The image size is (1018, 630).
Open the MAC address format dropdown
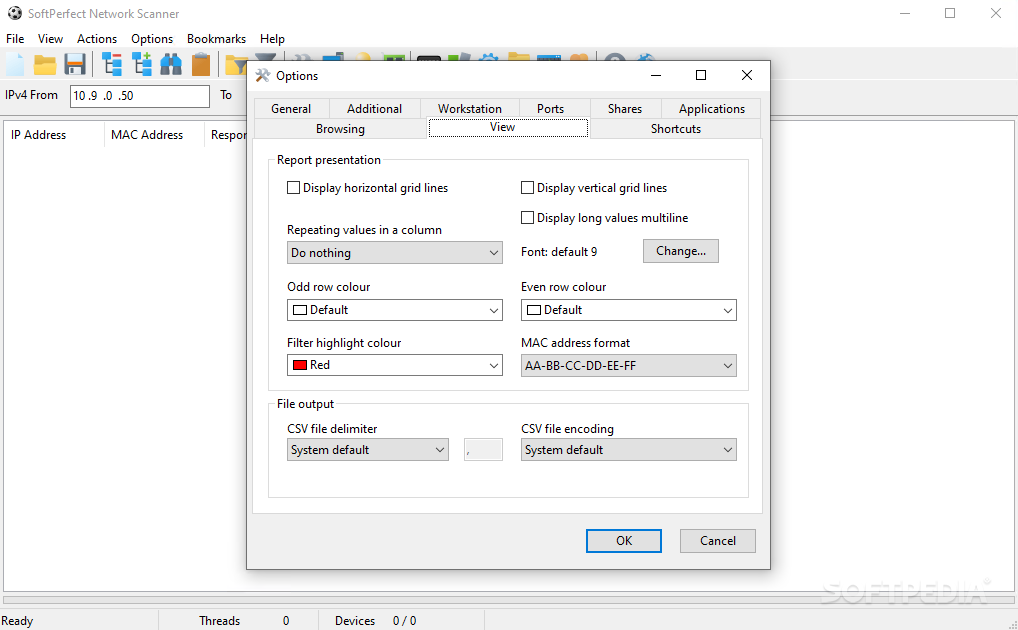coord(628,366)
